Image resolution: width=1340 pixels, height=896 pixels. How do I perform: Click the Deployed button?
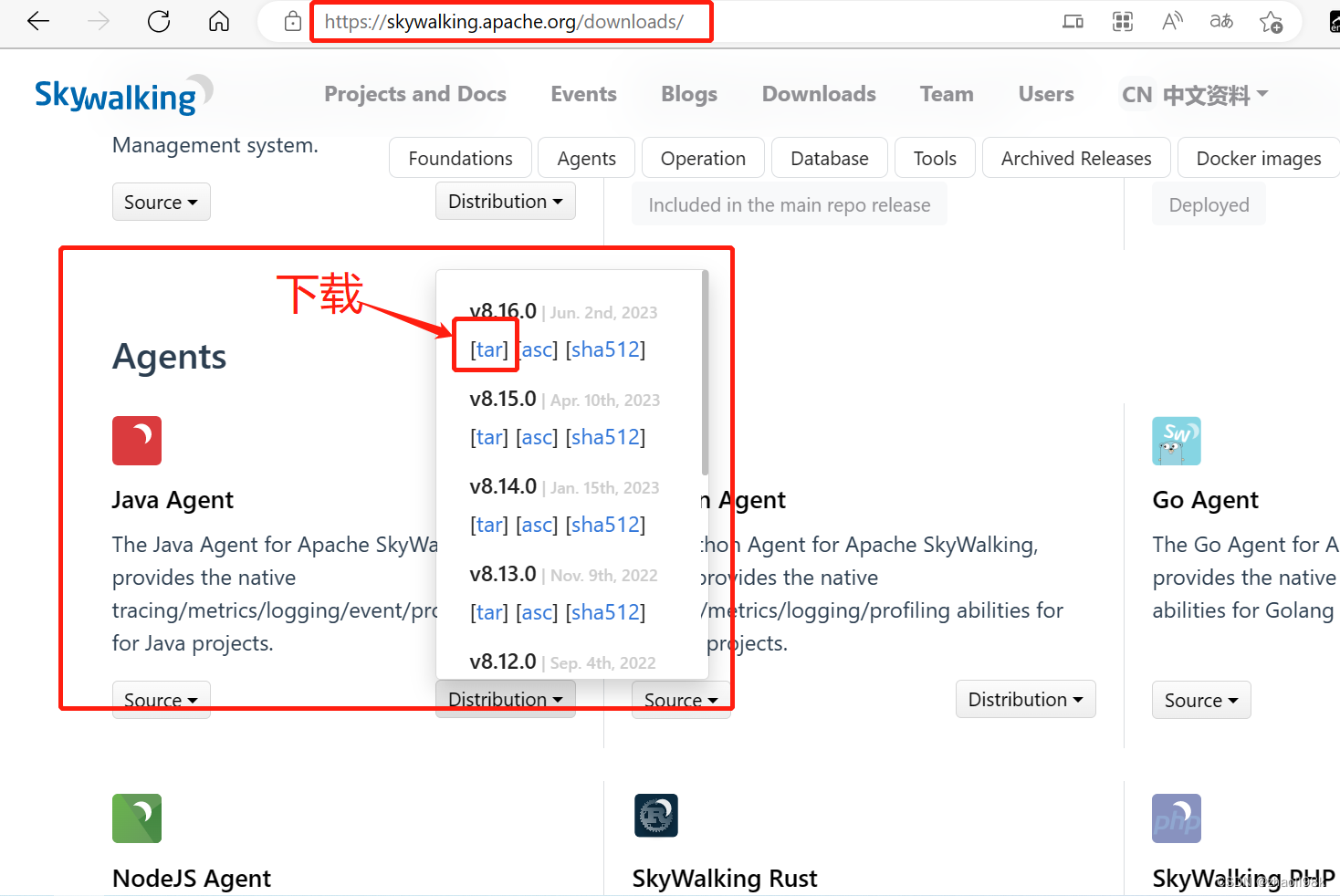(x=1209, y=204)
